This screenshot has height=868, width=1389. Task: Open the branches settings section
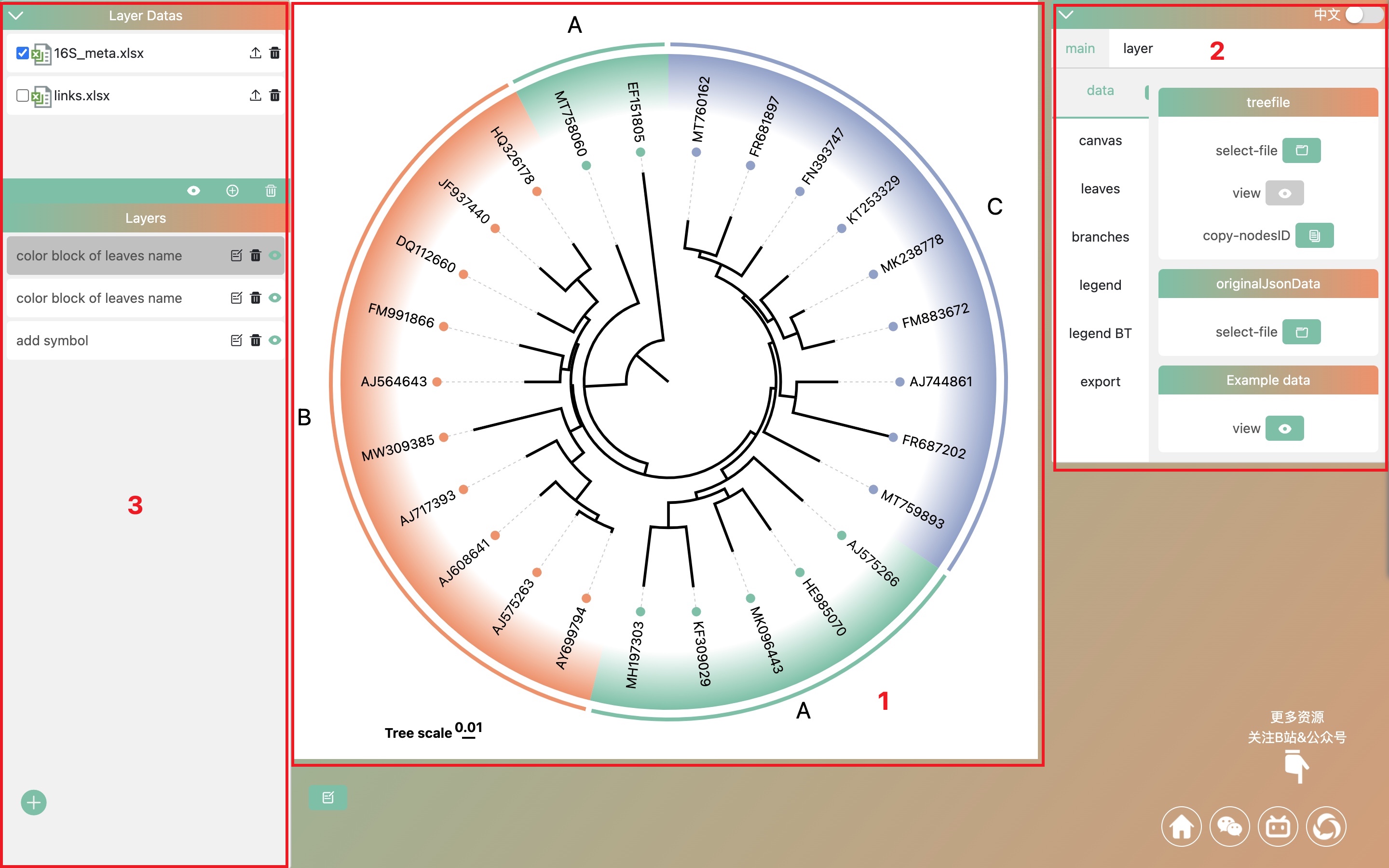tap(1100, 237)
